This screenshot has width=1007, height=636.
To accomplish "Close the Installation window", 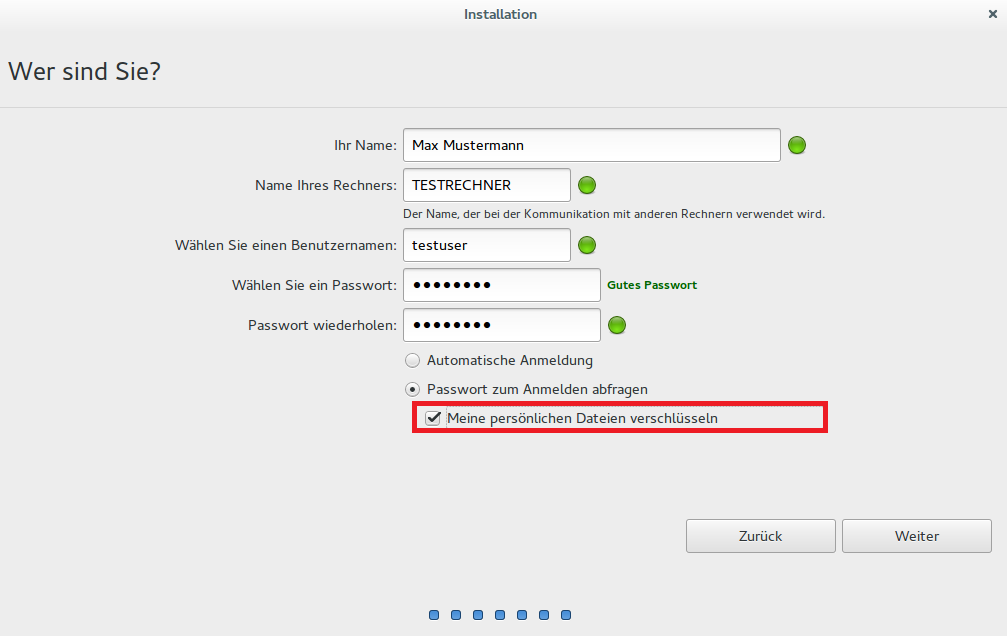I will (x=991, y=14).
